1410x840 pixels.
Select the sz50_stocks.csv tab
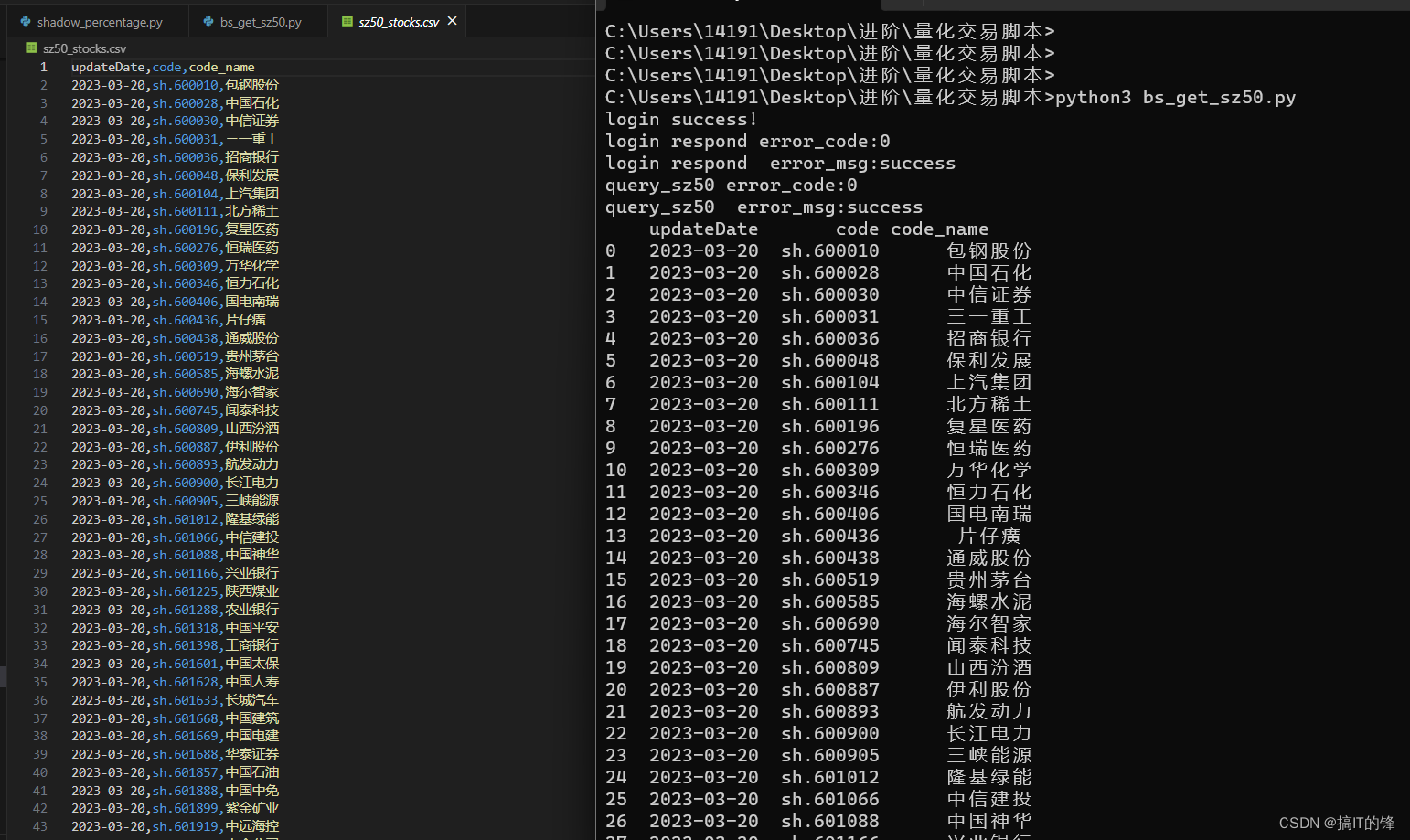398,22
